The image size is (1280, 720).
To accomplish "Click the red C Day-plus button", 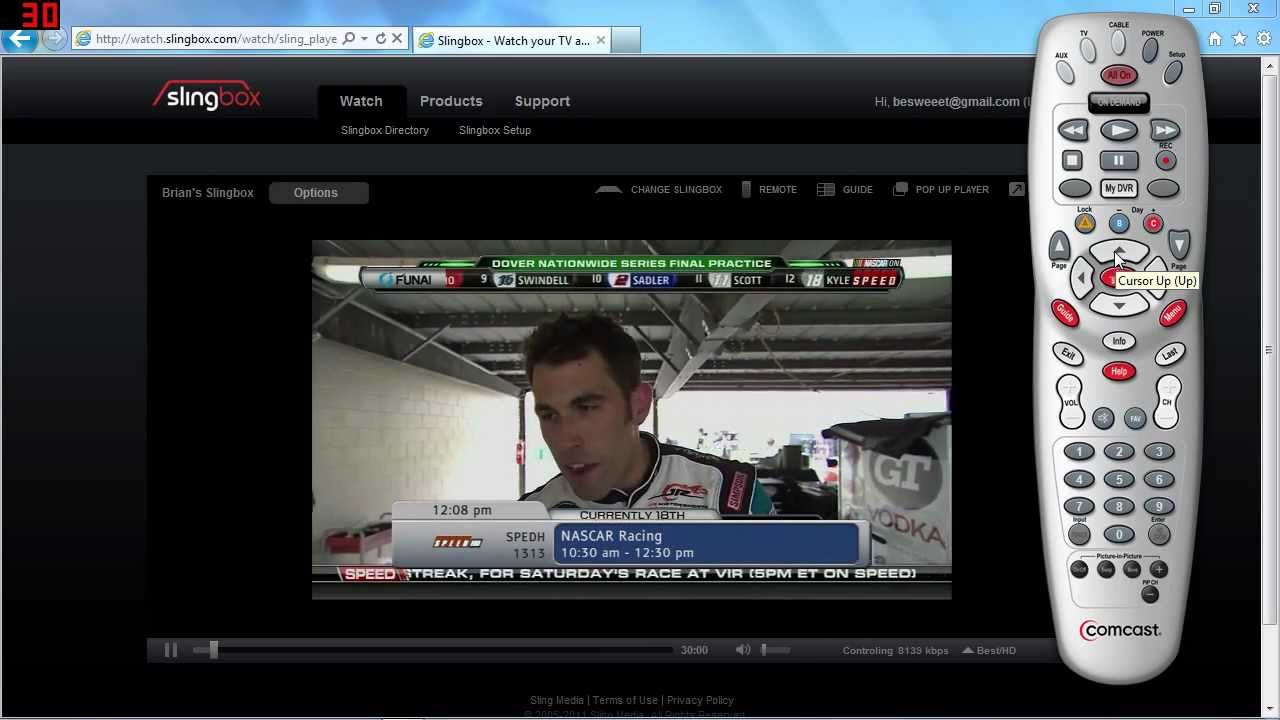I will pos(1153,223).
